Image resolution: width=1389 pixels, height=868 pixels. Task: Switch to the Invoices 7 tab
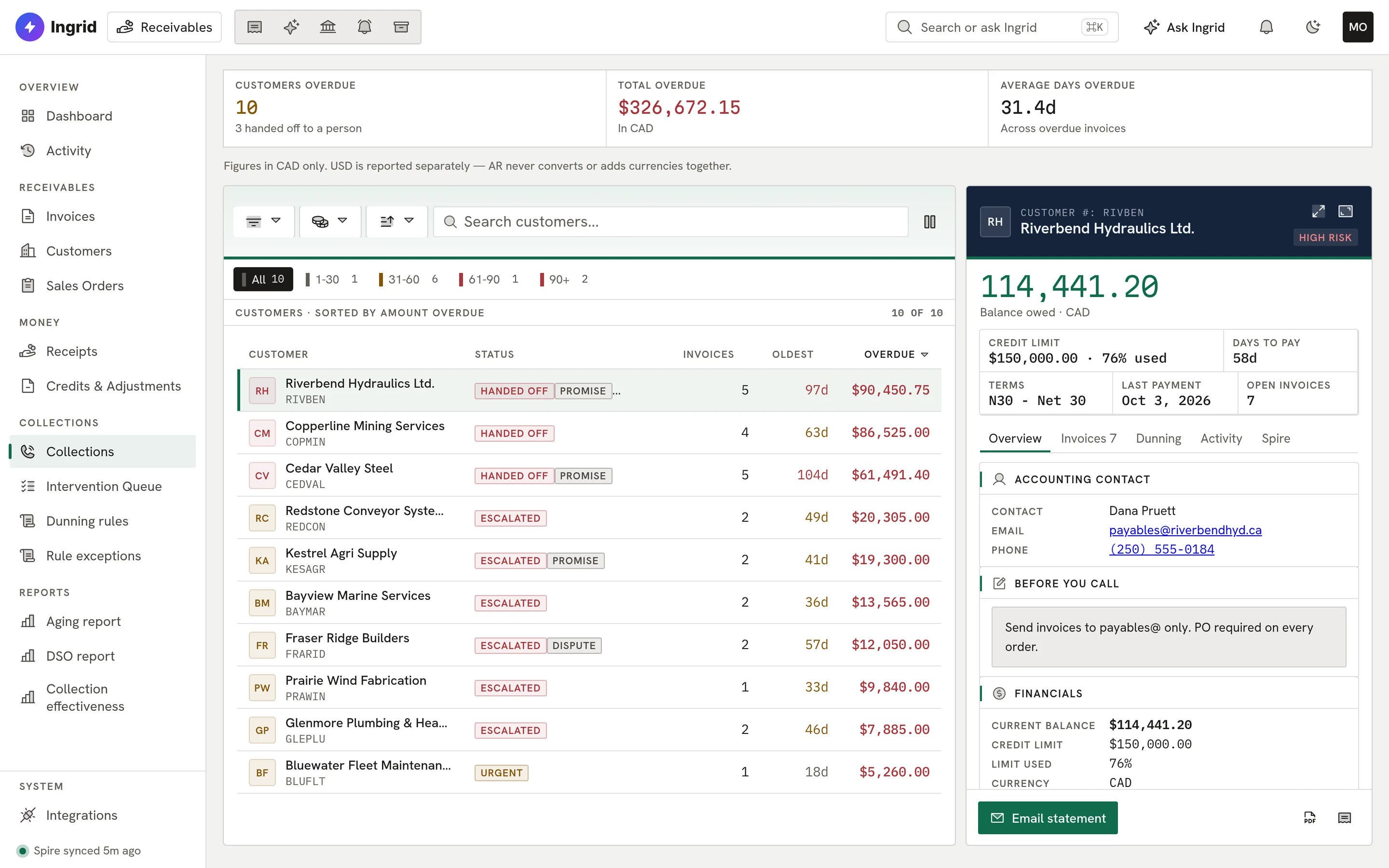(x=1088, y=439)
